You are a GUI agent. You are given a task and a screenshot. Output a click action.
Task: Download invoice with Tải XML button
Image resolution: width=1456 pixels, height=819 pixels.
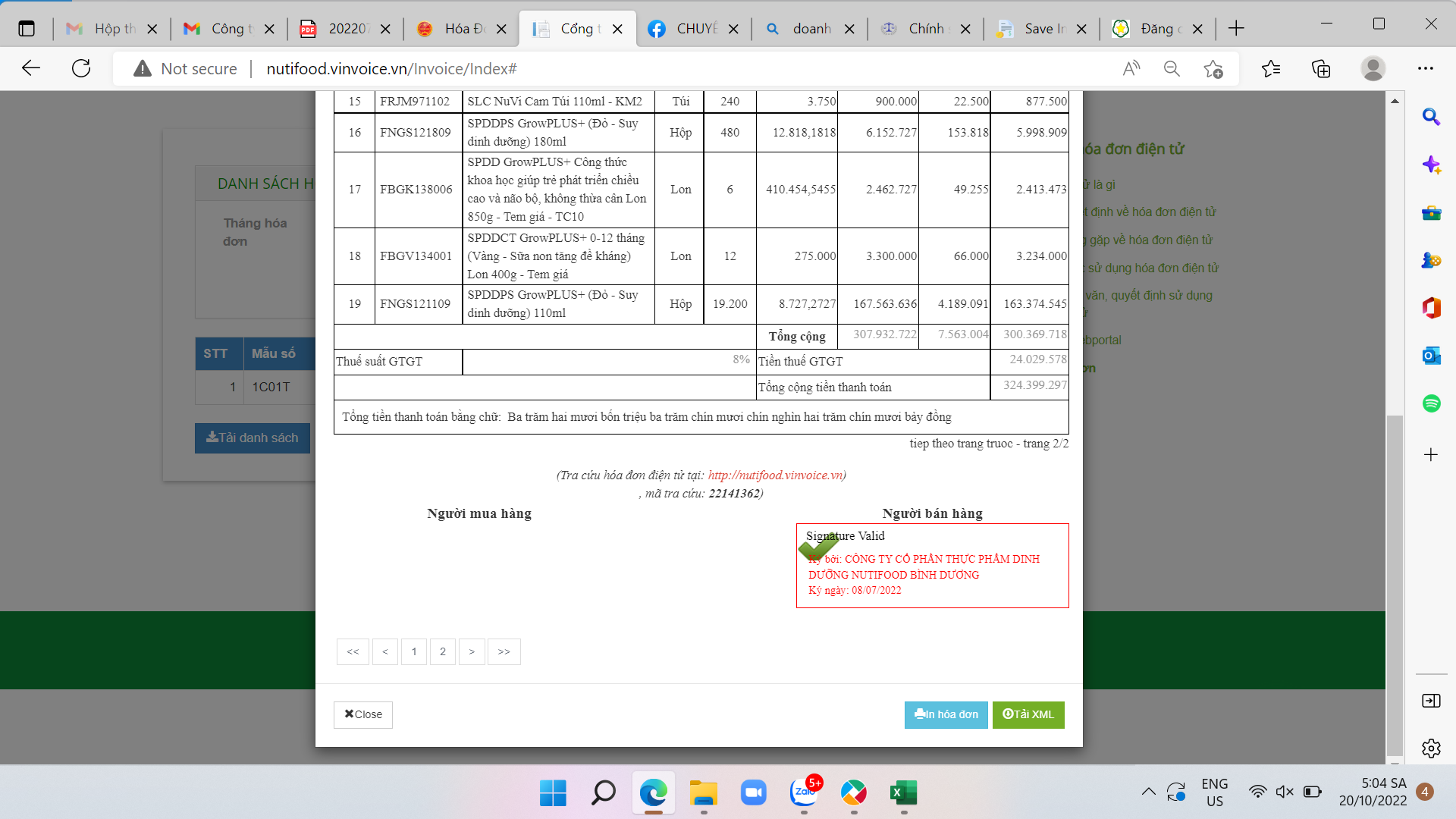tap(1028, 714)
